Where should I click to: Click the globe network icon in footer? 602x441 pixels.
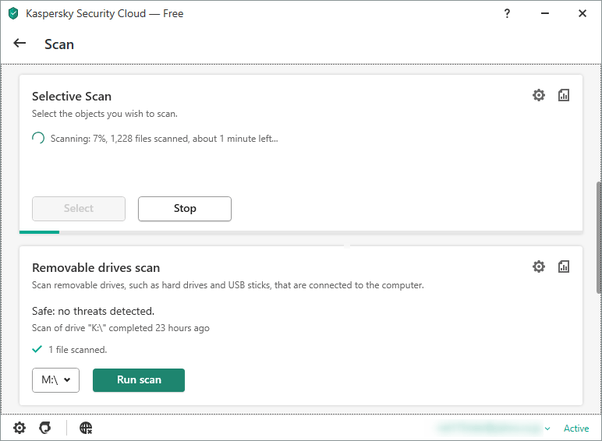(86, 428)
